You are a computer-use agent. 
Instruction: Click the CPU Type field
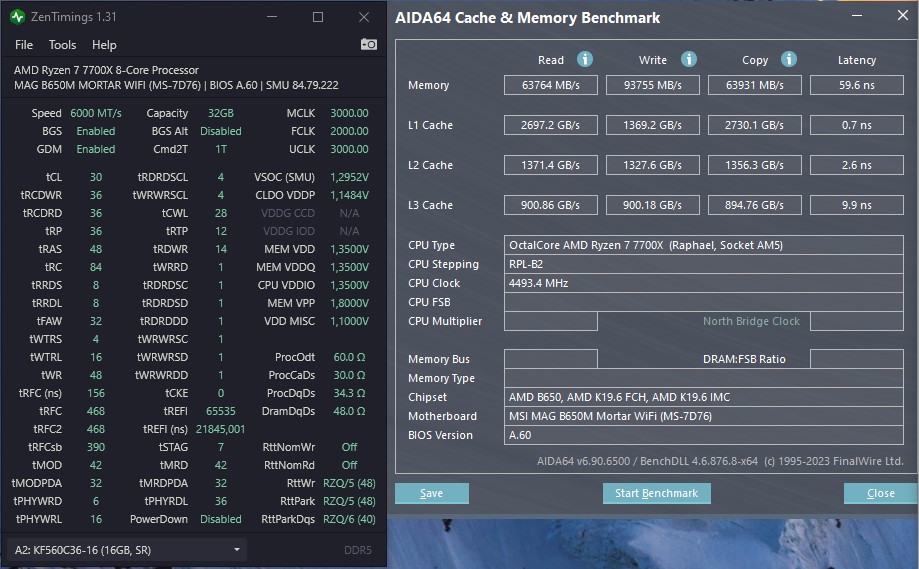703,245
